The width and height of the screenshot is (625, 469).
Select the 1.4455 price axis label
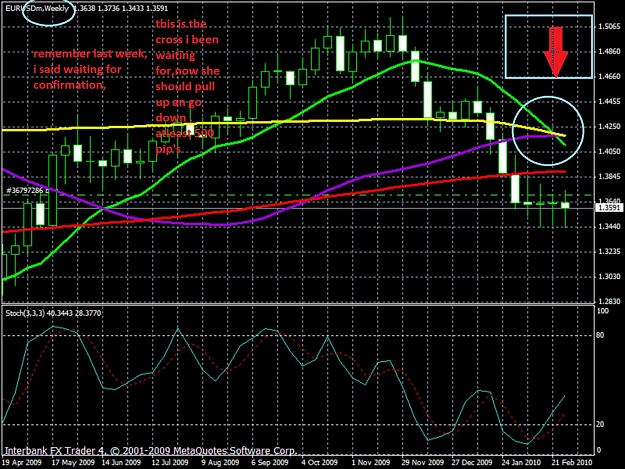pyautogui.click(x=609, y=102)
